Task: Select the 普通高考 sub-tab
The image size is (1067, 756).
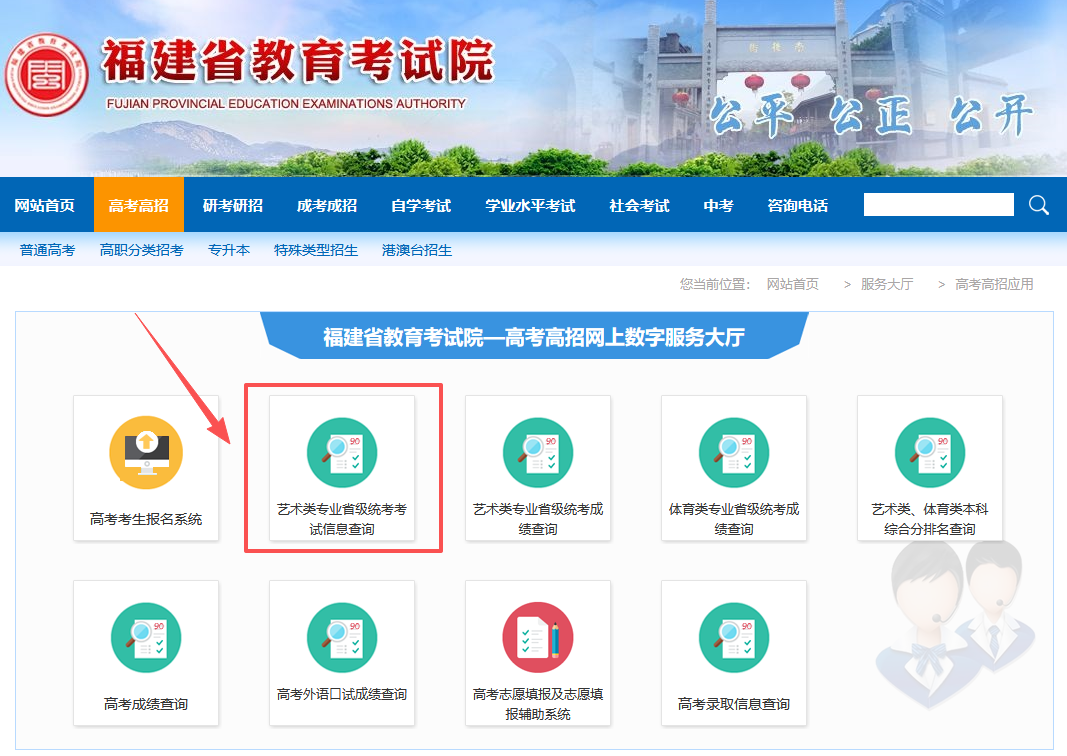Action: coord(46,250)
